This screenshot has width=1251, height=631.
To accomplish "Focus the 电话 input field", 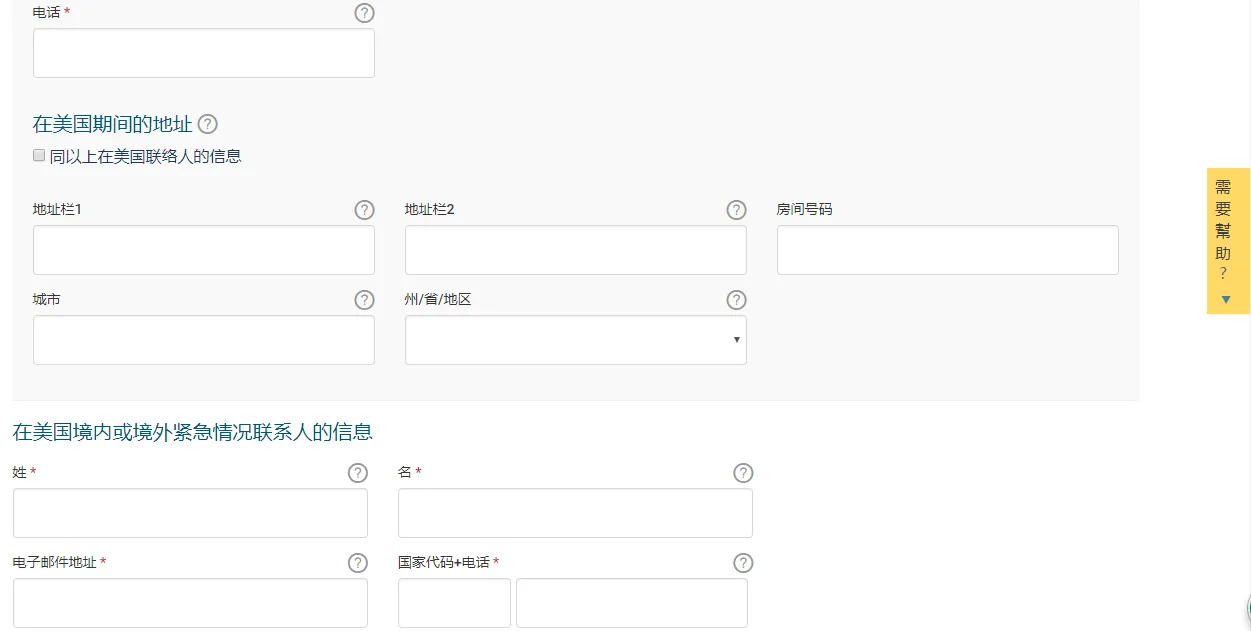I will 204,53.
